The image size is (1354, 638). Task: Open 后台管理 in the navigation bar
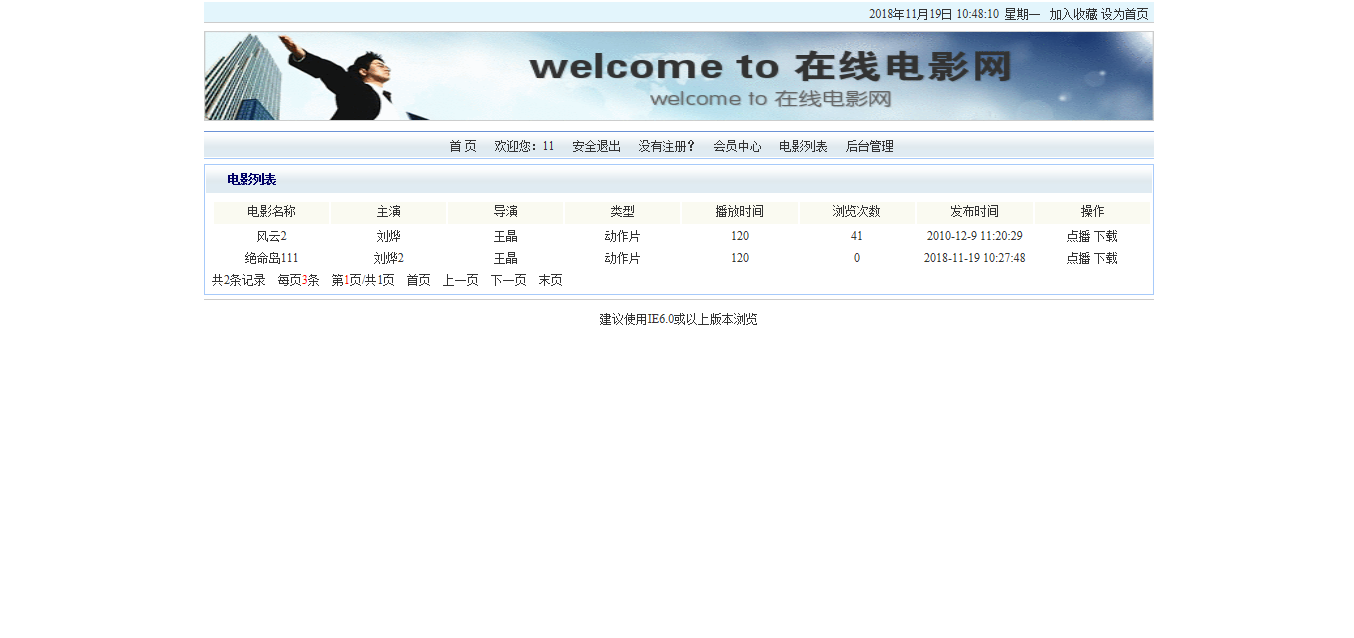[870, 146]
